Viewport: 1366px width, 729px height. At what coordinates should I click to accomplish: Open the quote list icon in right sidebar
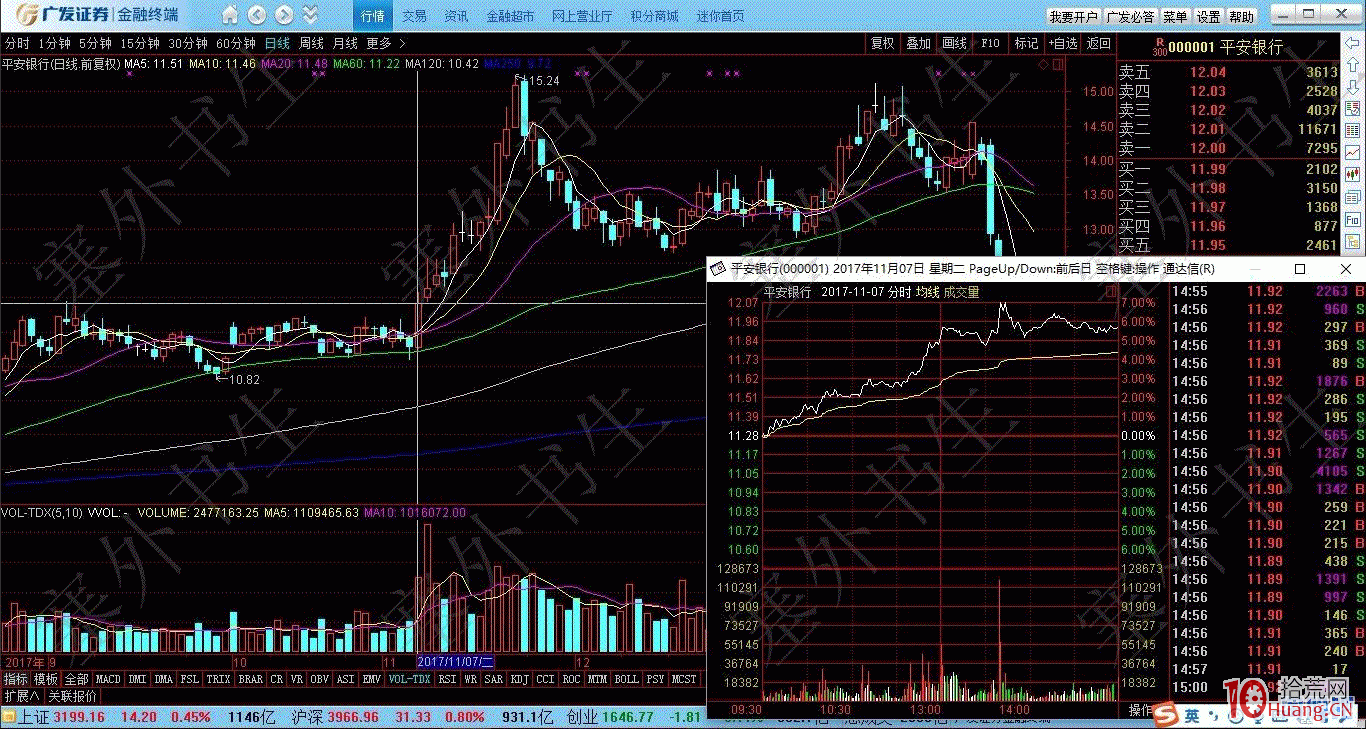point(1353,108)
